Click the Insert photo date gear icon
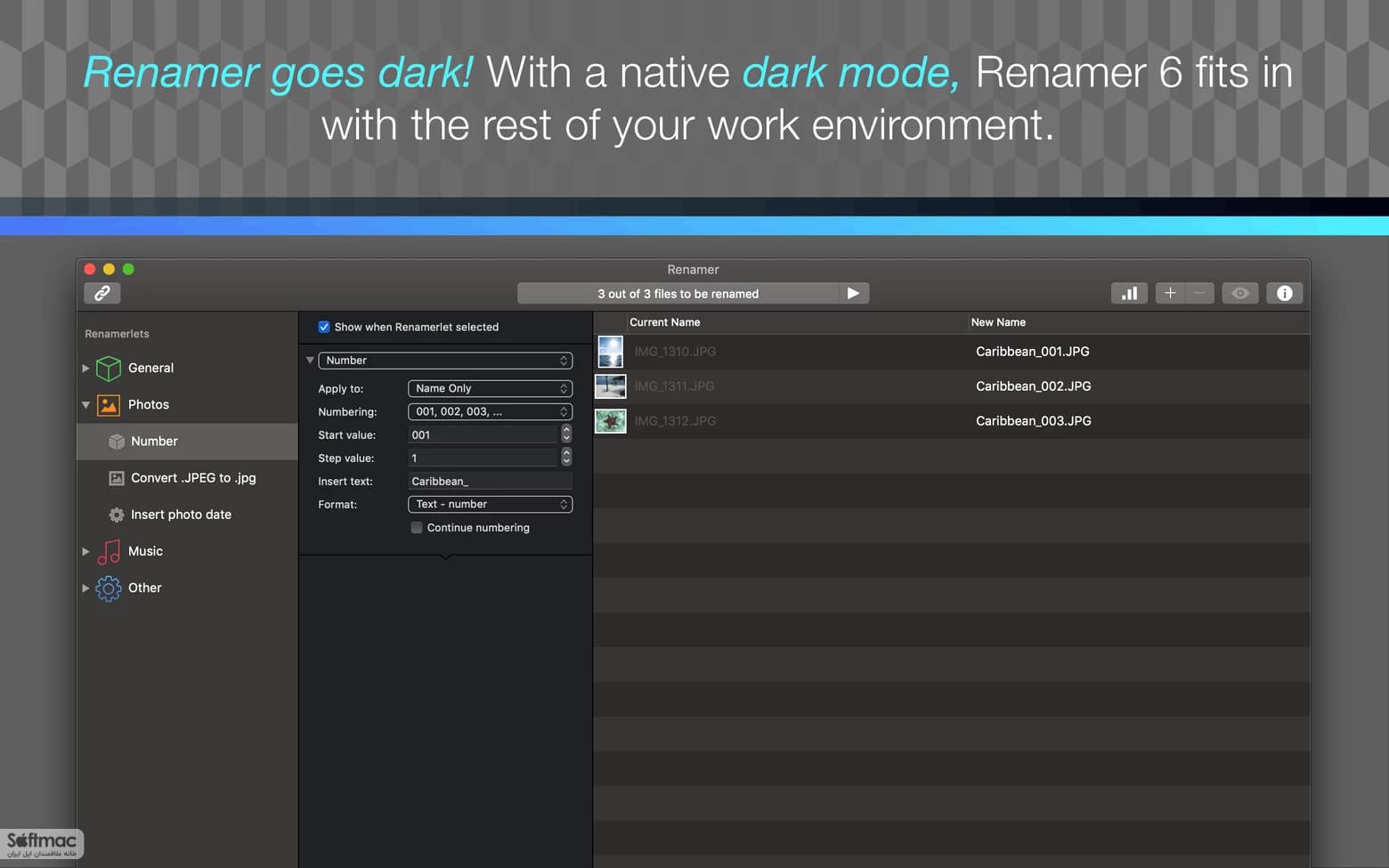Image resolution: width=1389 pixels, height=868 pixels. tap(117, 515)
